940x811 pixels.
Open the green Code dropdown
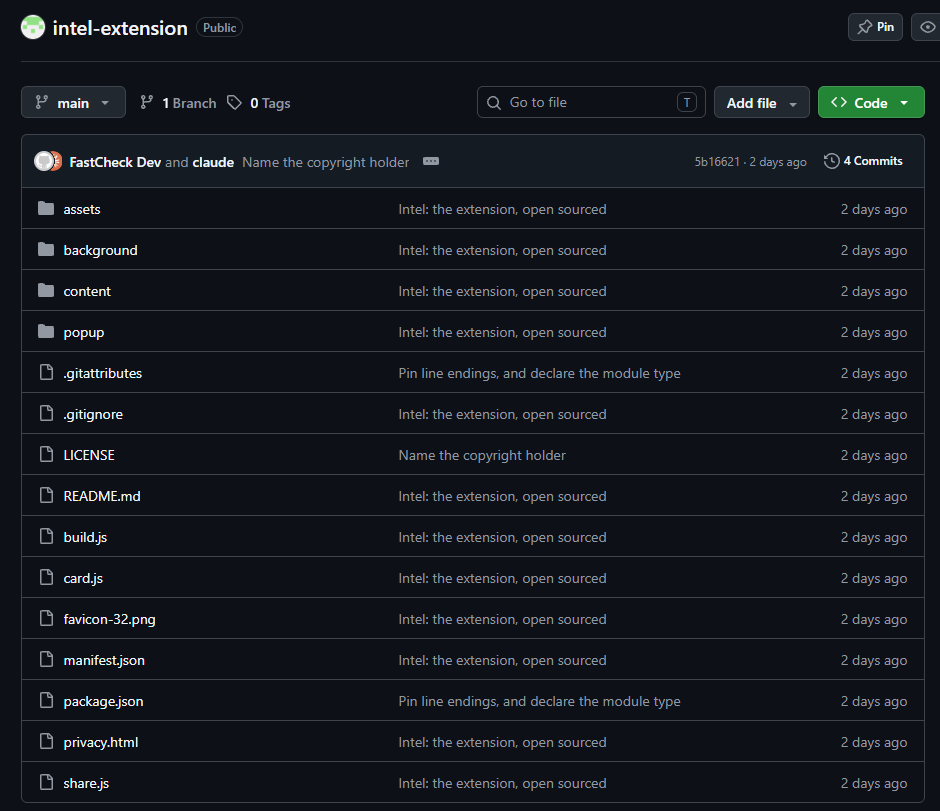click(x=871, y=102)
